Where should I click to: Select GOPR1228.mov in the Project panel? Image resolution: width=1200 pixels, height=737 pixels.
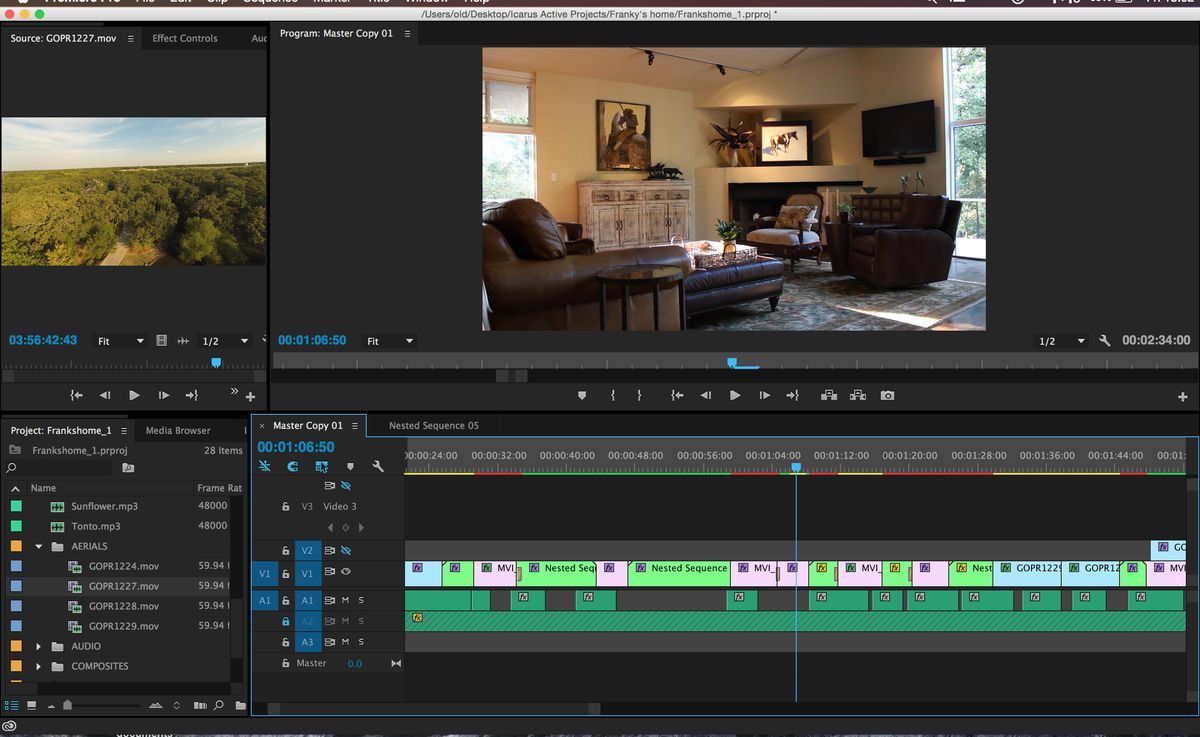(123, 606)
